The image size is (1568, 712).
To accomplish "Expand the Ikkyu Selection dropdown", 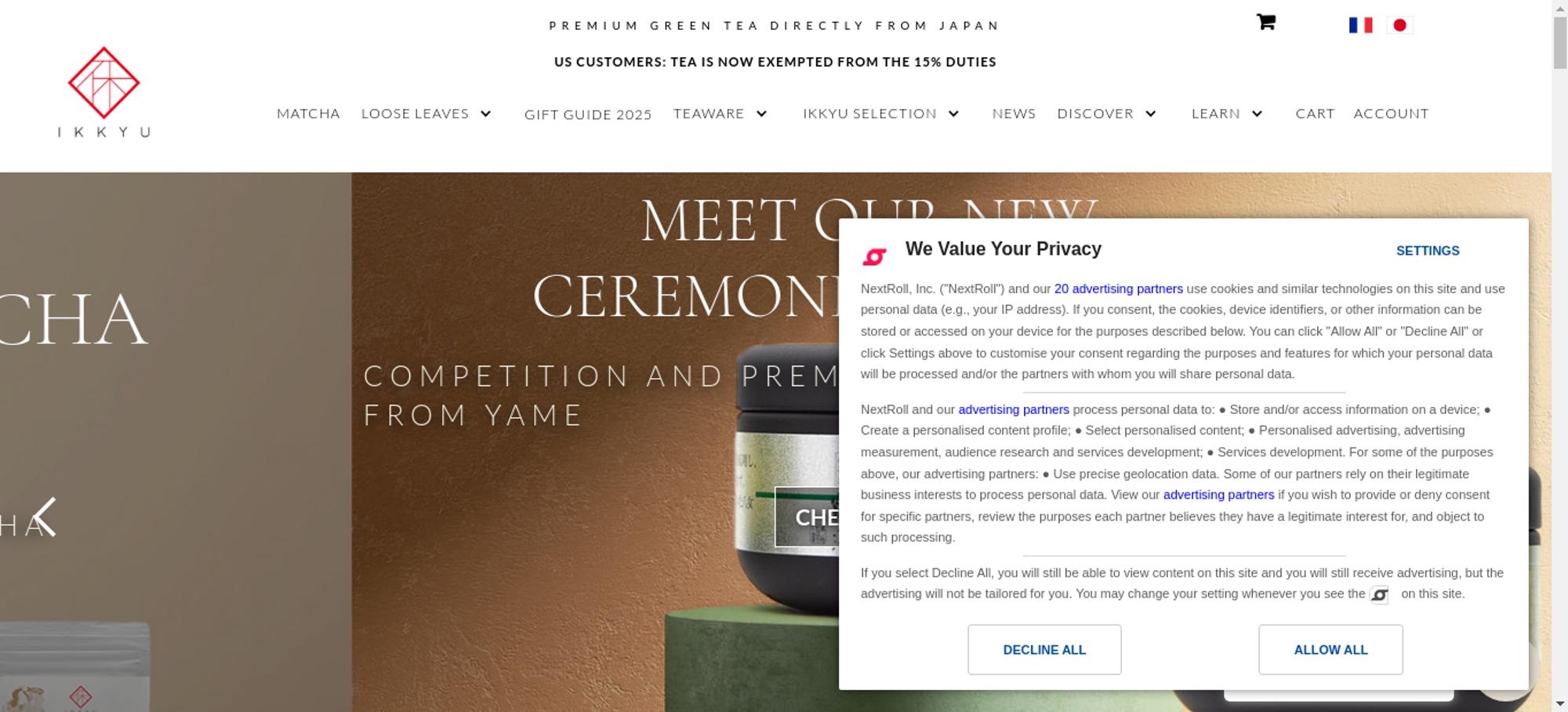I will (953, 114).
